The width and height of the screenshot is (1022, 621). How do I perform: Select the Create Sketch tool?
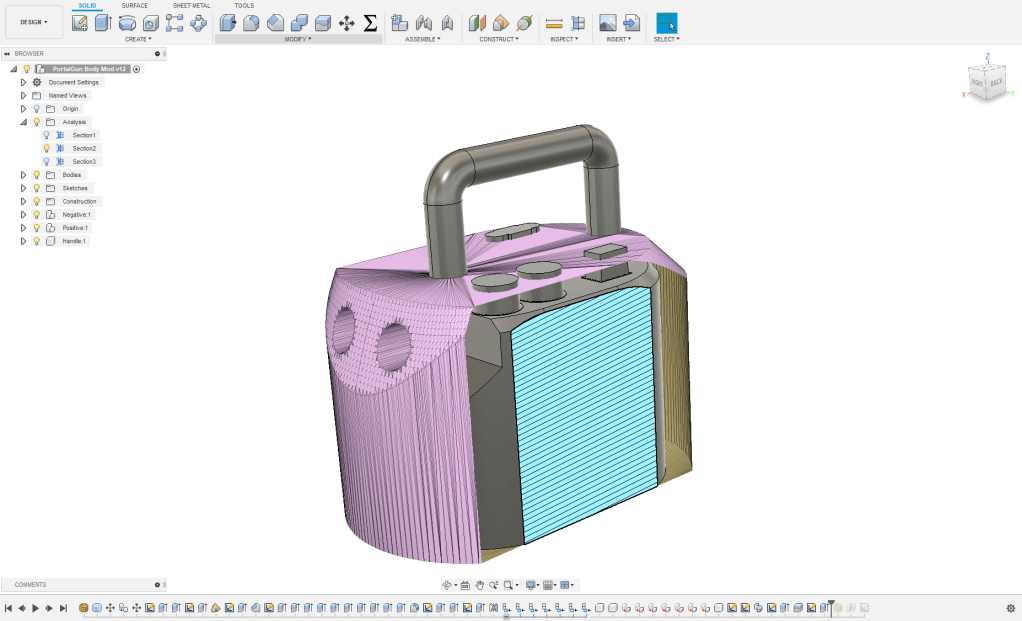[x=80, y=23]
